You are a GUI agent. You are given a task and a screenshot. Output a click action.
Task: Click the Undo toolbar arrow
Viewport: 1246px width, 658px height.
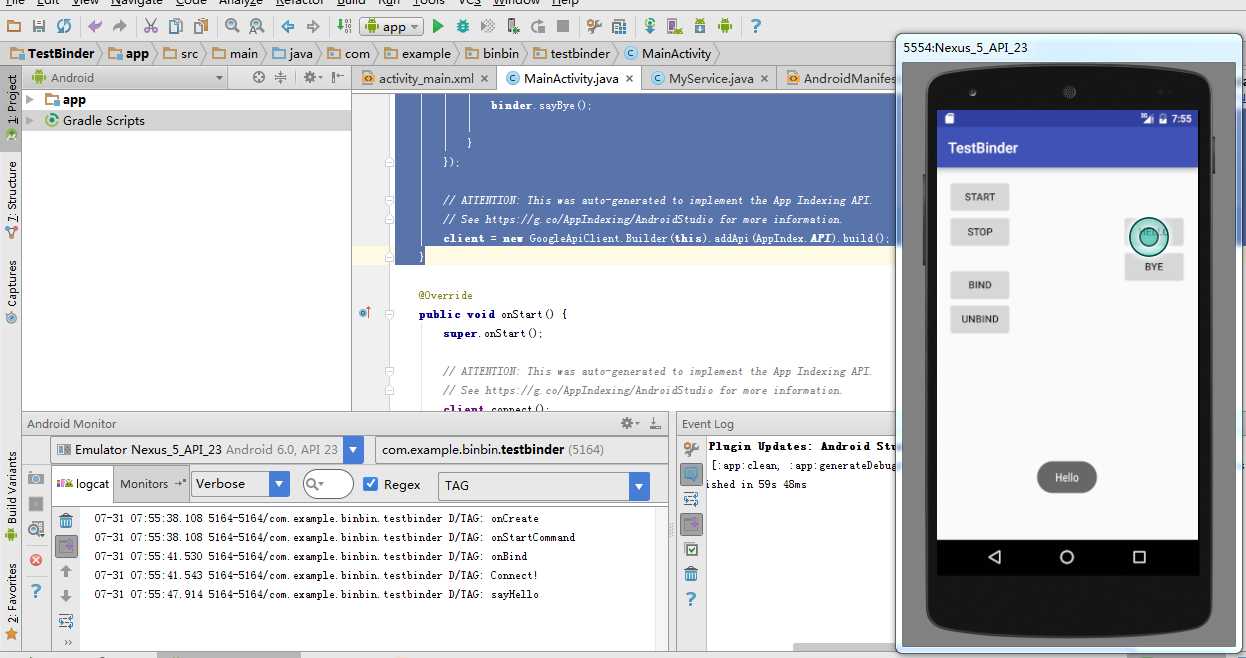[x=95, y=26]
